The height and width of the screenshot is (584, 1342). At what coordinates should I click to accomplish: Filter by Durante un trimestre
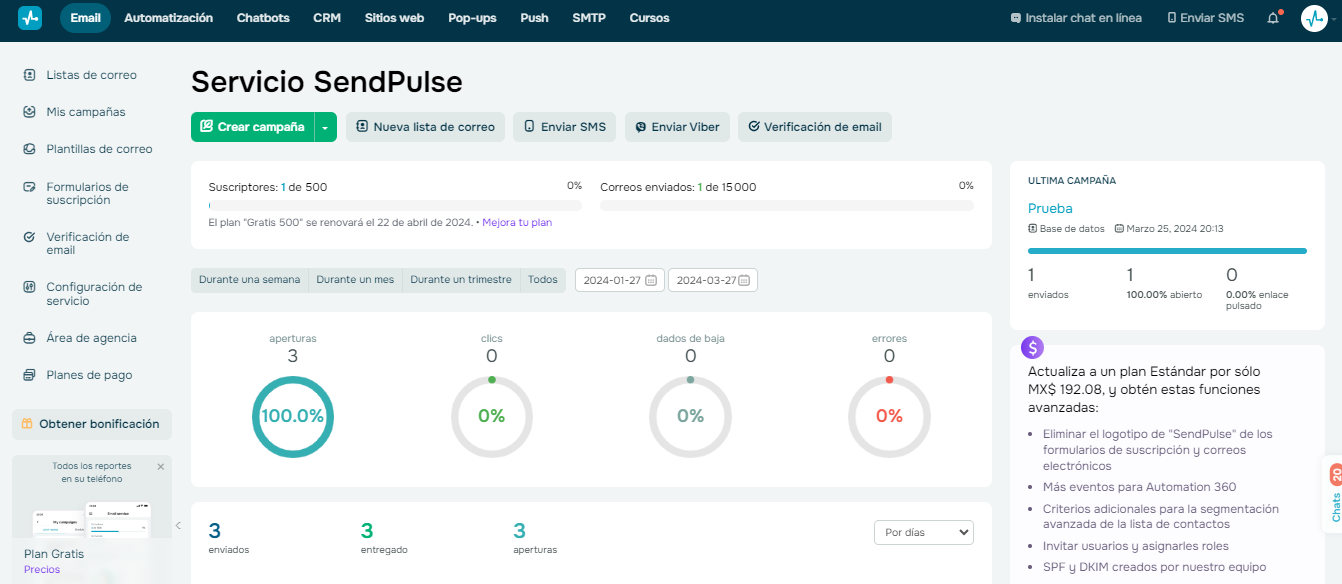[x=461, y=280]
